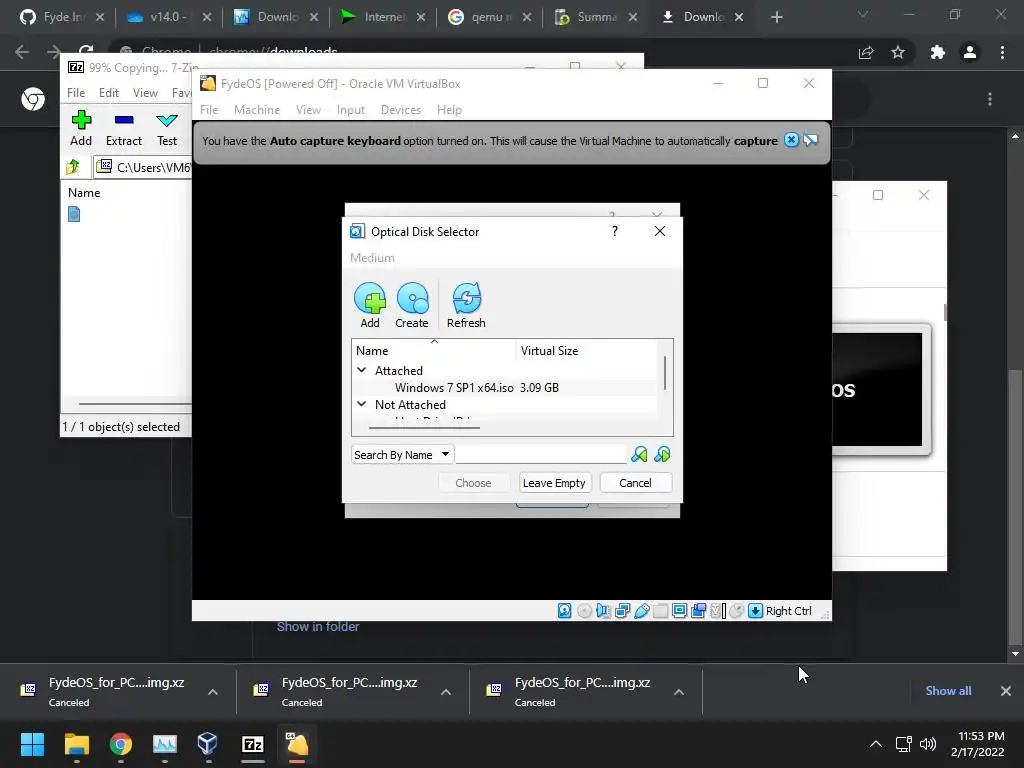
Task: Open VirtualBox cube icon in taskbar
Action: pyautogui.click(x=208, y=744)
